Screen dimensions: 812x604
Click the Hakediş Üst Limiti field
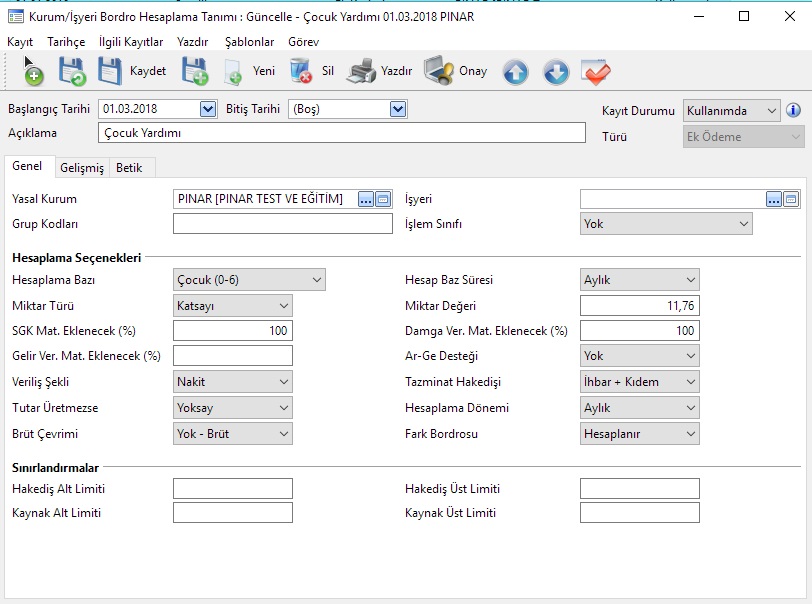click(x=640, y=488)
